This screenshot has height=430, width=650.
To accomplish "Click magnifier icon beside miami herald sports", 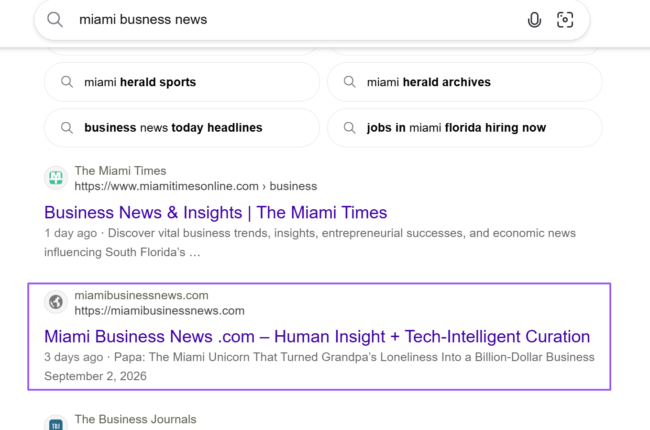I will pyautogui.click(x=67, y=82).
